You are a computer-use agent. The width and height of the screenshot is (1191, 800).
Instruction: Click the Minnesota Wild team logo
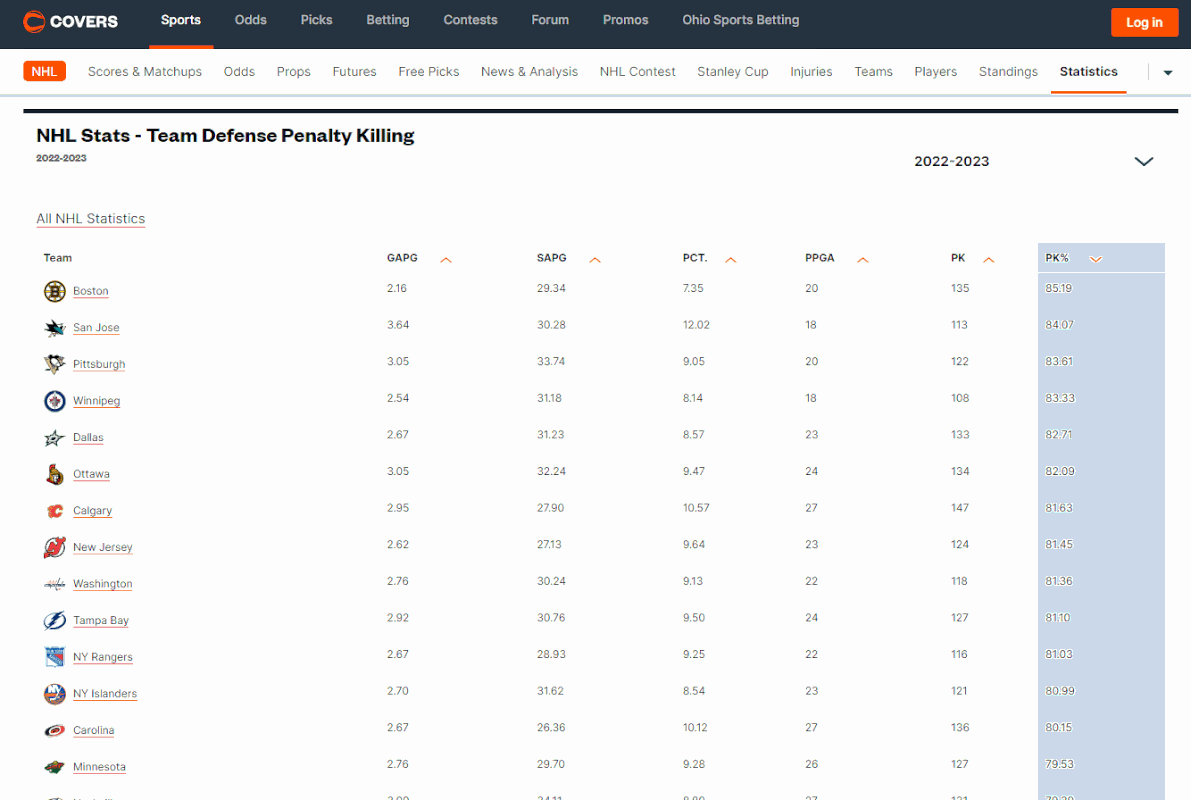(55, 767)
